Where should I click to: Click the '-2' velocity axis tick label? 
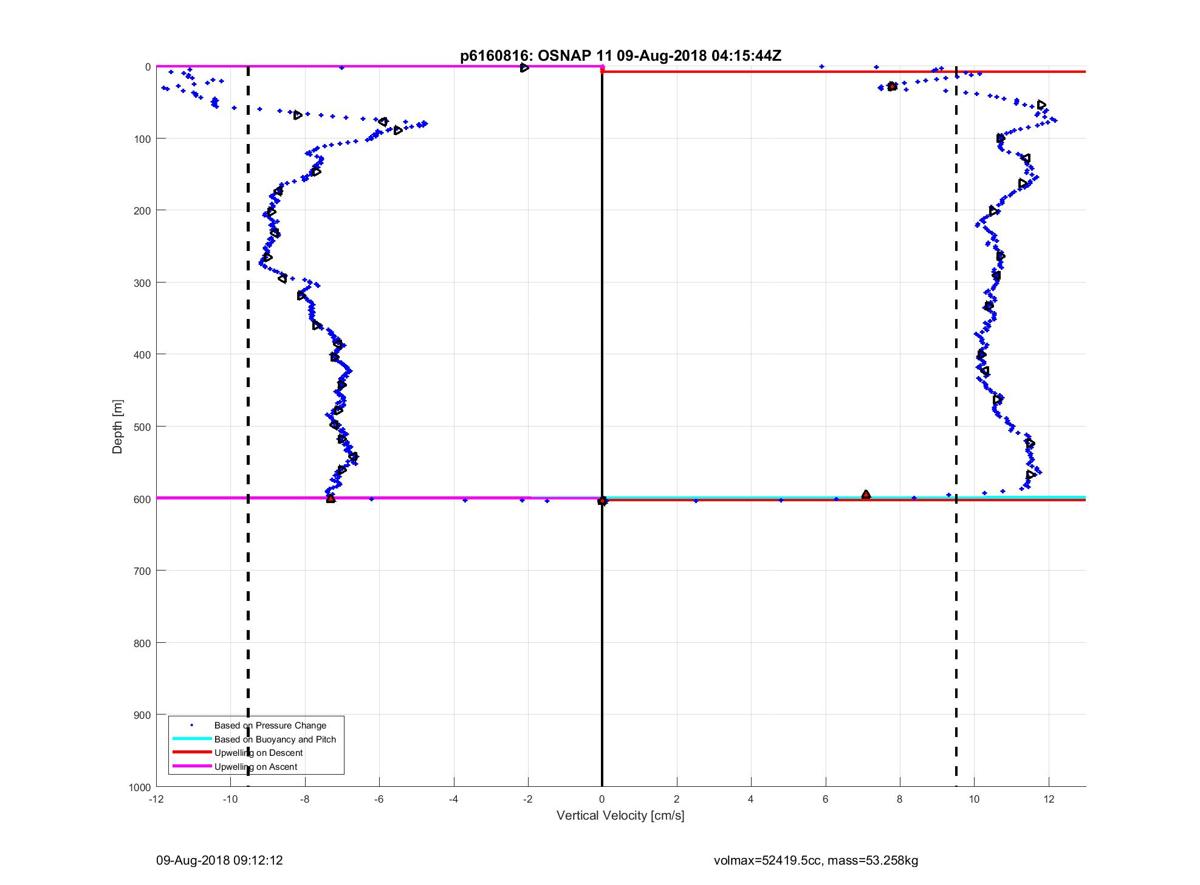click(528, 799)
